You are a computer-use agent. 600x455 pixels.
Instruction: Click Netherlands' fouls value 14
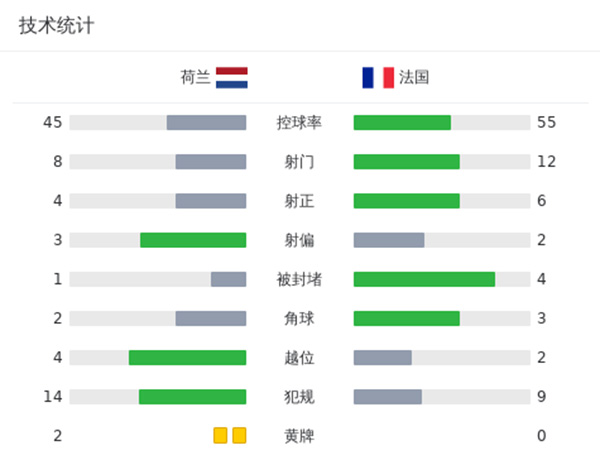(x=53, y=397)
